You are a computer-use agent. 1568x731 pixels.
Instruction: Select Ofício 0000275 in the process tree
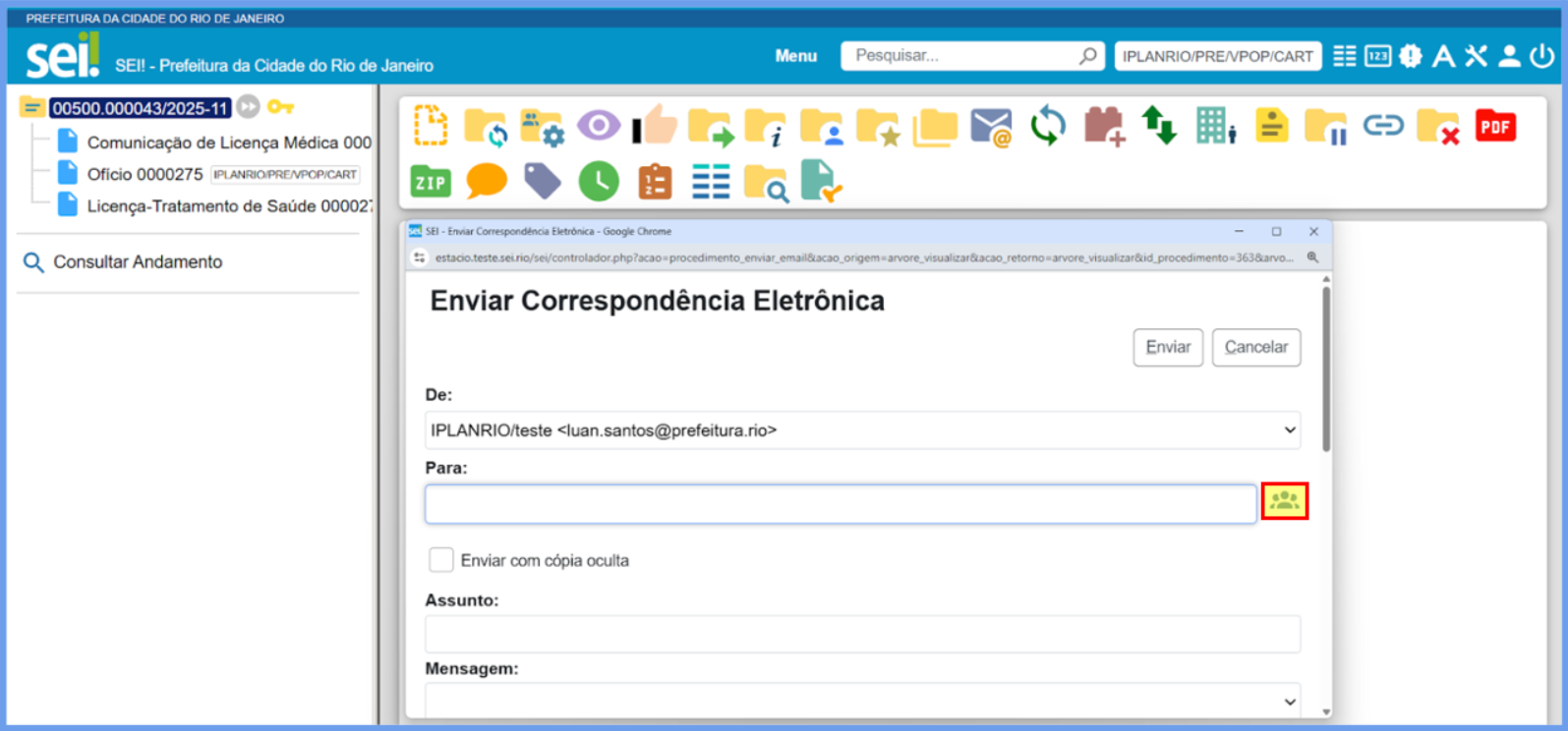coord(145,174)
